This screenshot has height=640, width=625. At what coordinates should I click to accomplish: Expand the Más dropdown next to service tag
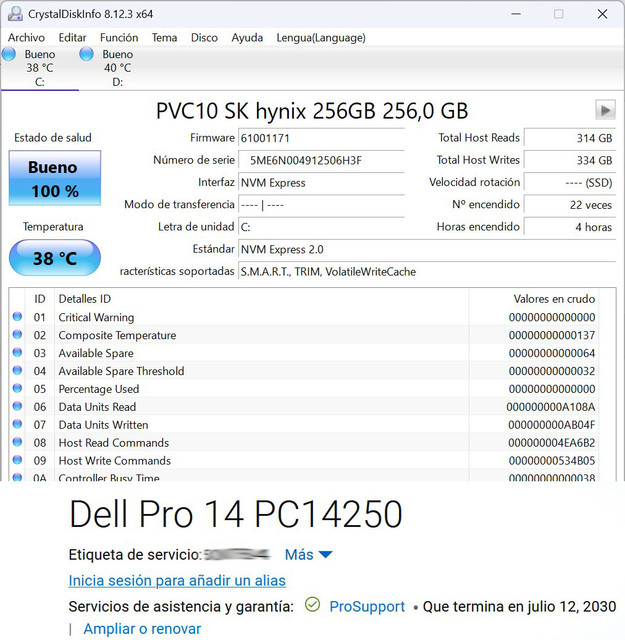pos(308,554)
